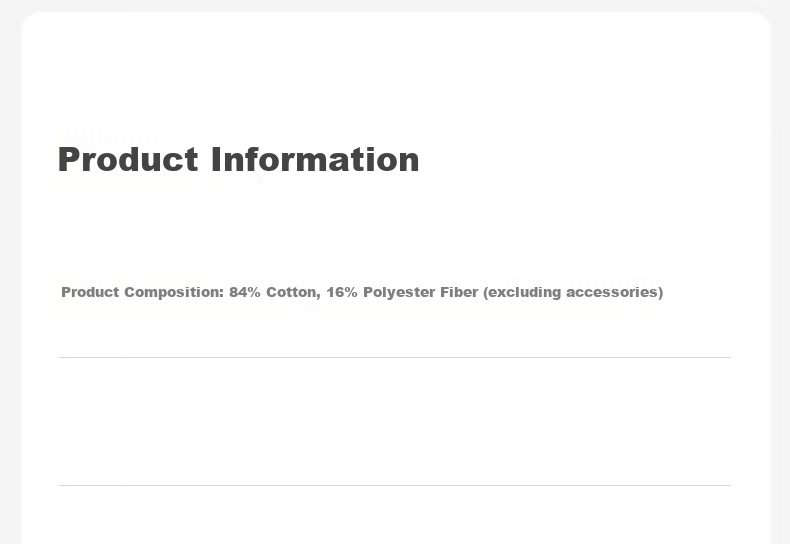Click the 84% figure
Screen dimensions: 790x544
[245, 292]
